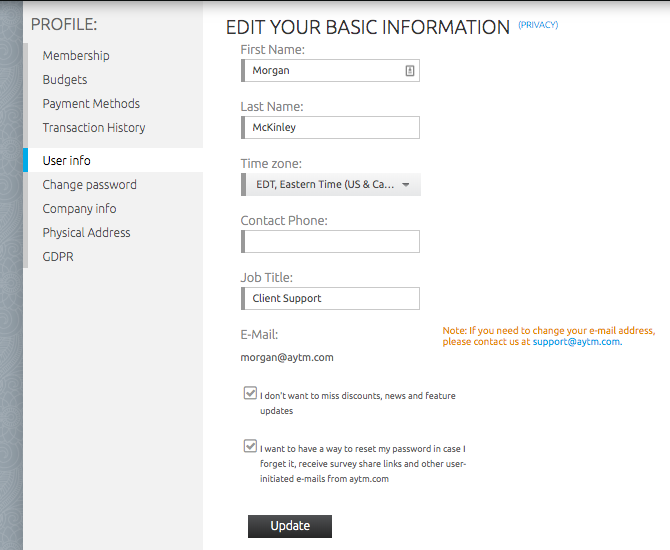Select Payment Methods in sidebar
The width and height of the screenshot is (670, 550).
91,104
